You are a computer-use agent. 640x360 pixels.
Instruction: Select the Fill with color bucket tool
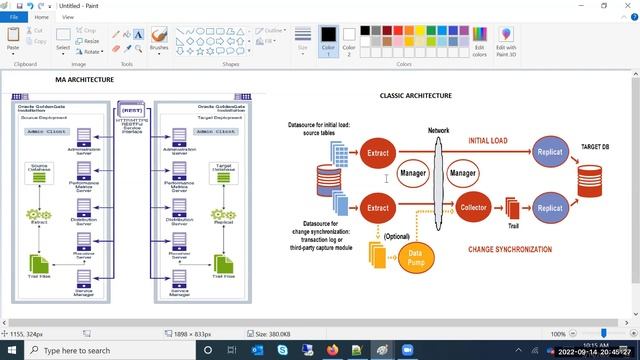coord(127,34)
